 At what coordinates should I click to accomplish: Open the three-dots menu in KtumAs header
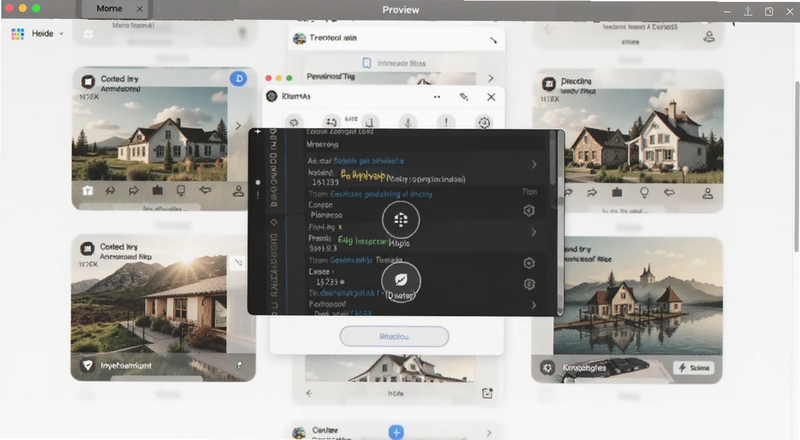[437, 96]
